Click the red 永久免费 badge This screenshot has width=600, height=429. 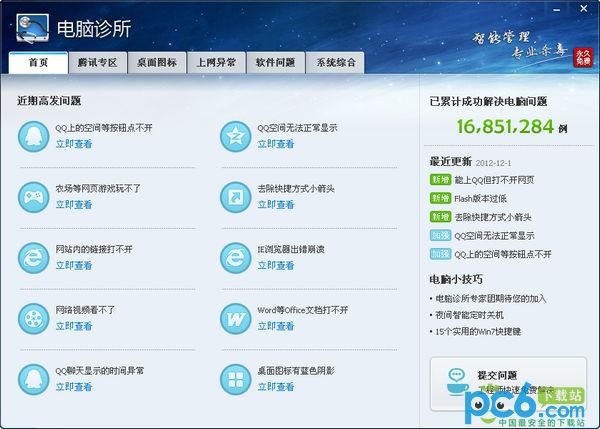[x=583, y=57]
